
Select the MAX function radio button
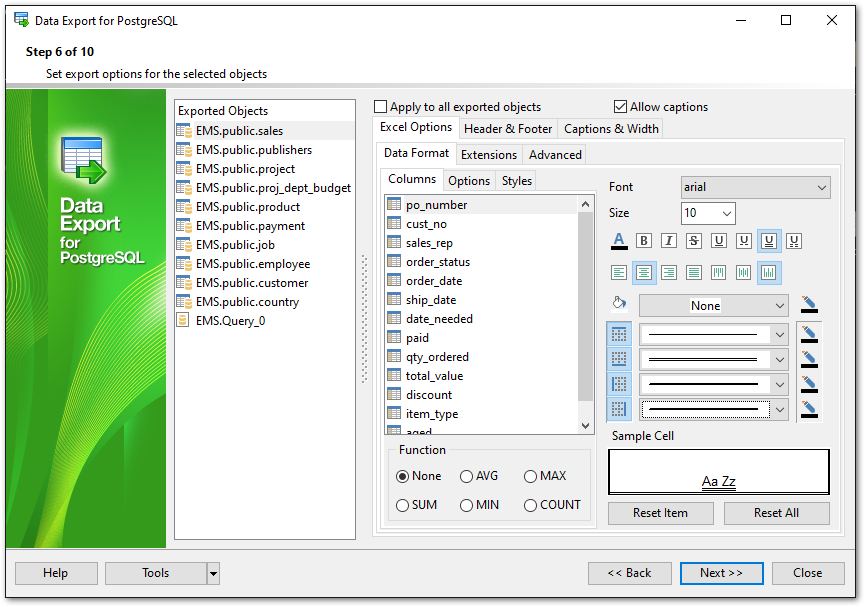(530, 476)
